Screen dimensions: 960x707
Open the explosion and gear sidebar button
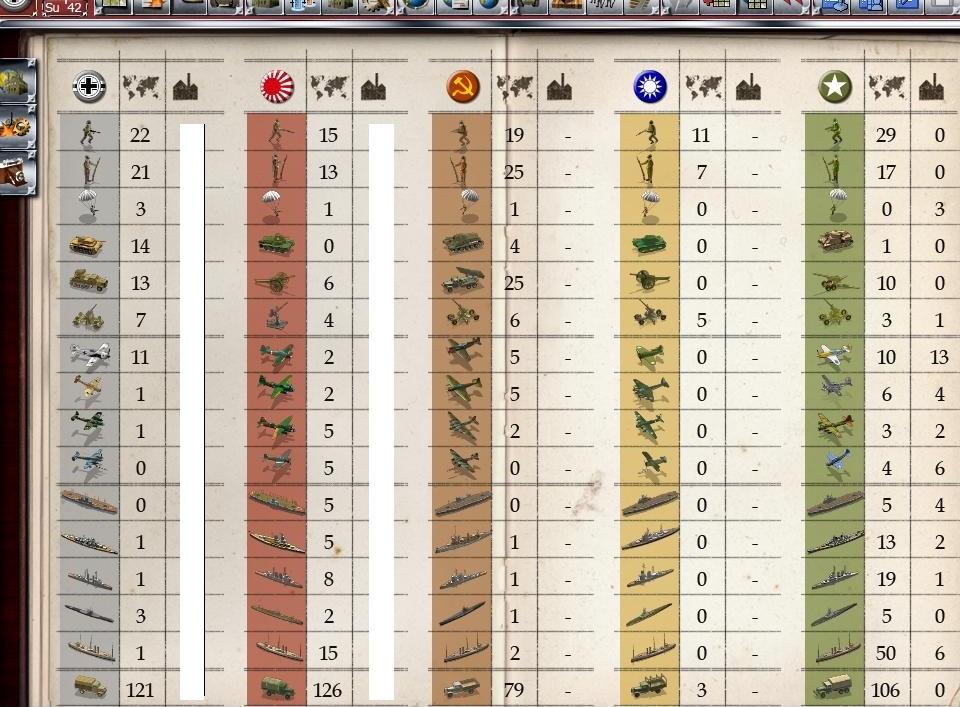click(17, 127)
